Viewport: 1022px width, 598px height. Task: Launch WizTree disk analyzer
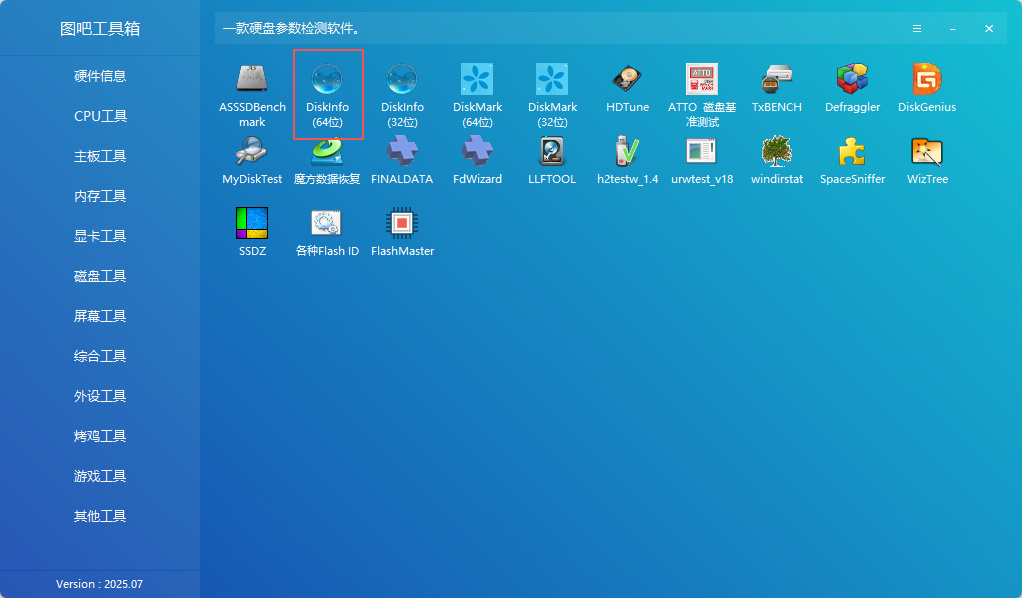point(927,160)
